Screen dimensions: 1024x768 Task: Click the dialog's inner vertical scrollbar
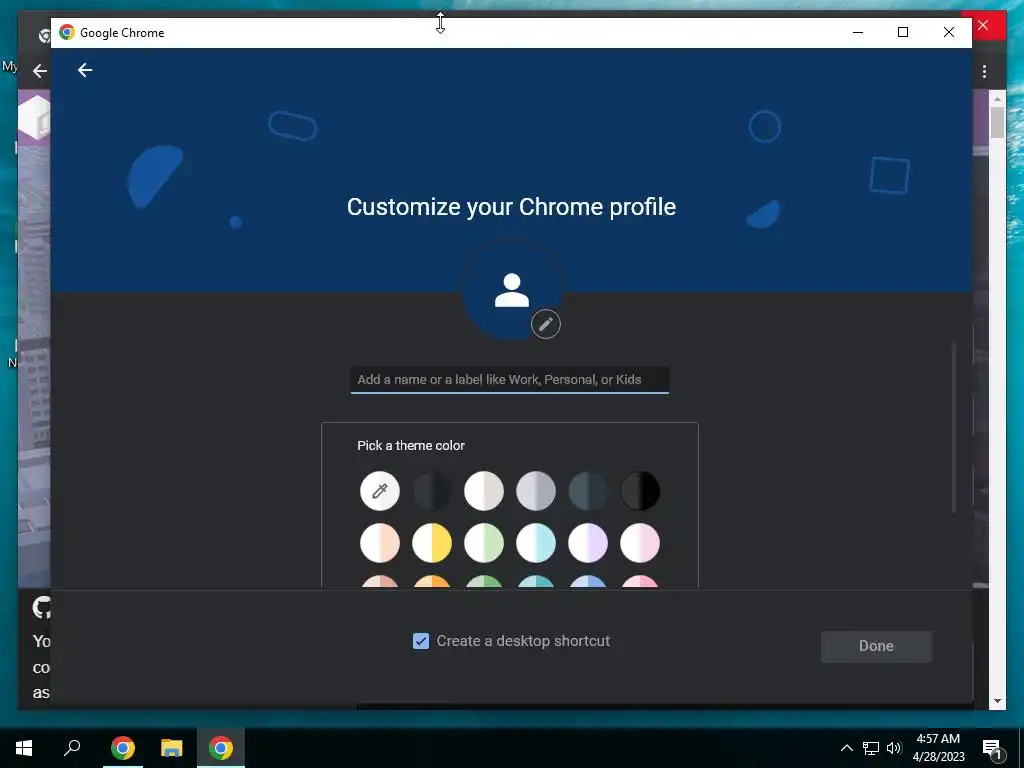coord(953,428)
